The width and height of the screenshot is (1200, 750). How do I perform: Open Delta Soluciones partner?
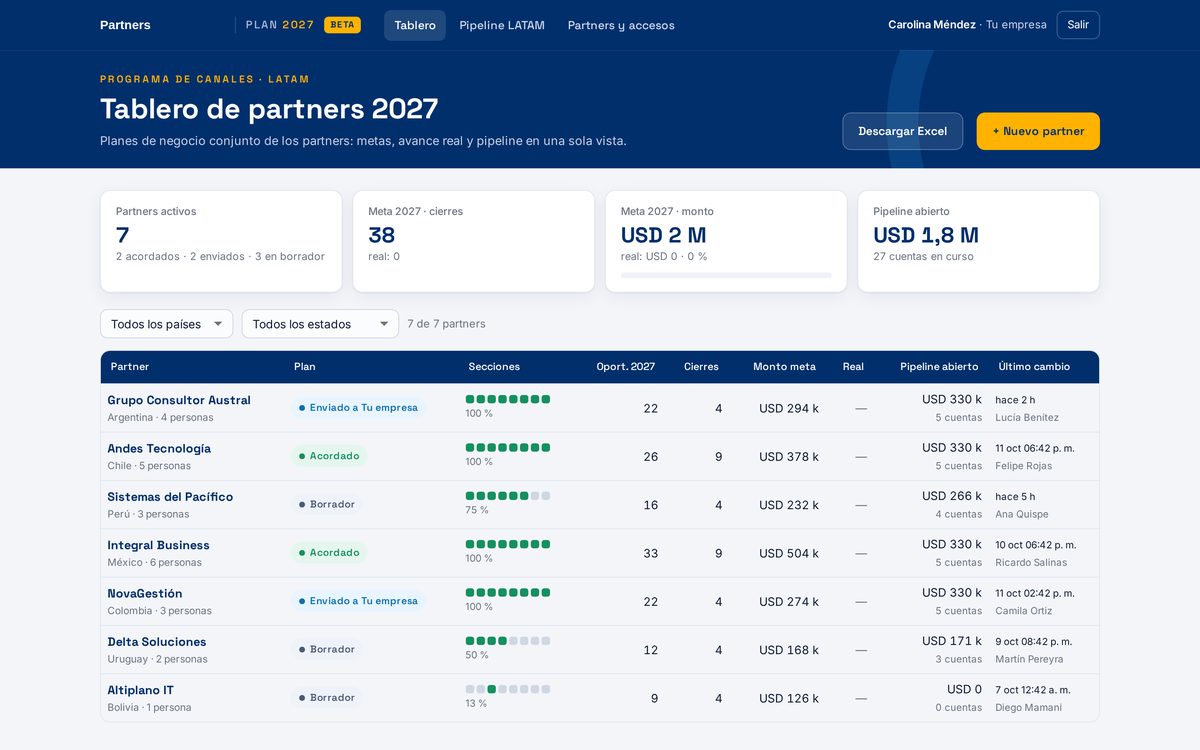pos(157,642)
